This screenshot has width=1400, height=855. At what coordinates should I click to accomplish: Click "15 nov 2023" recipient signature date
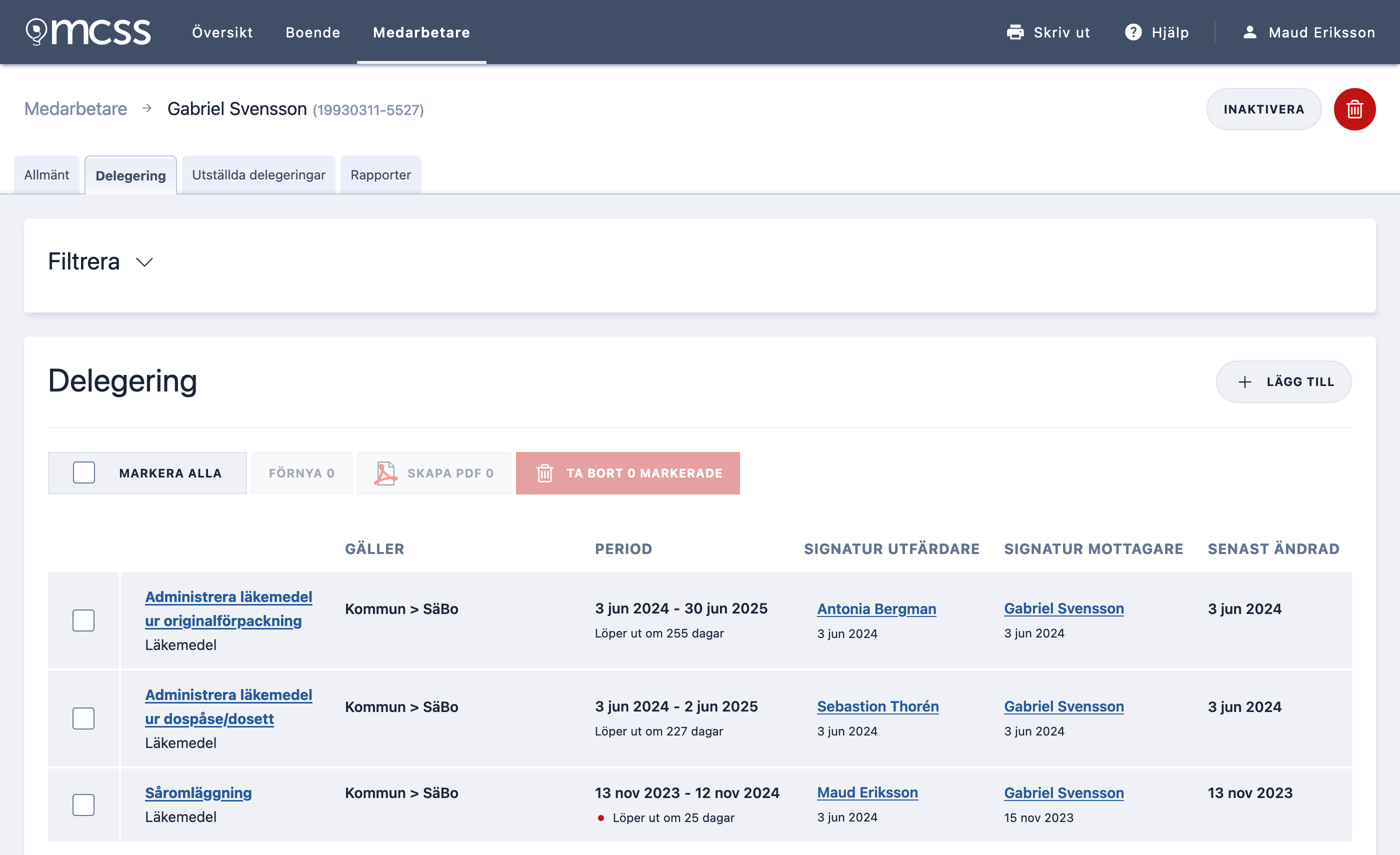tap(1038, 817)
